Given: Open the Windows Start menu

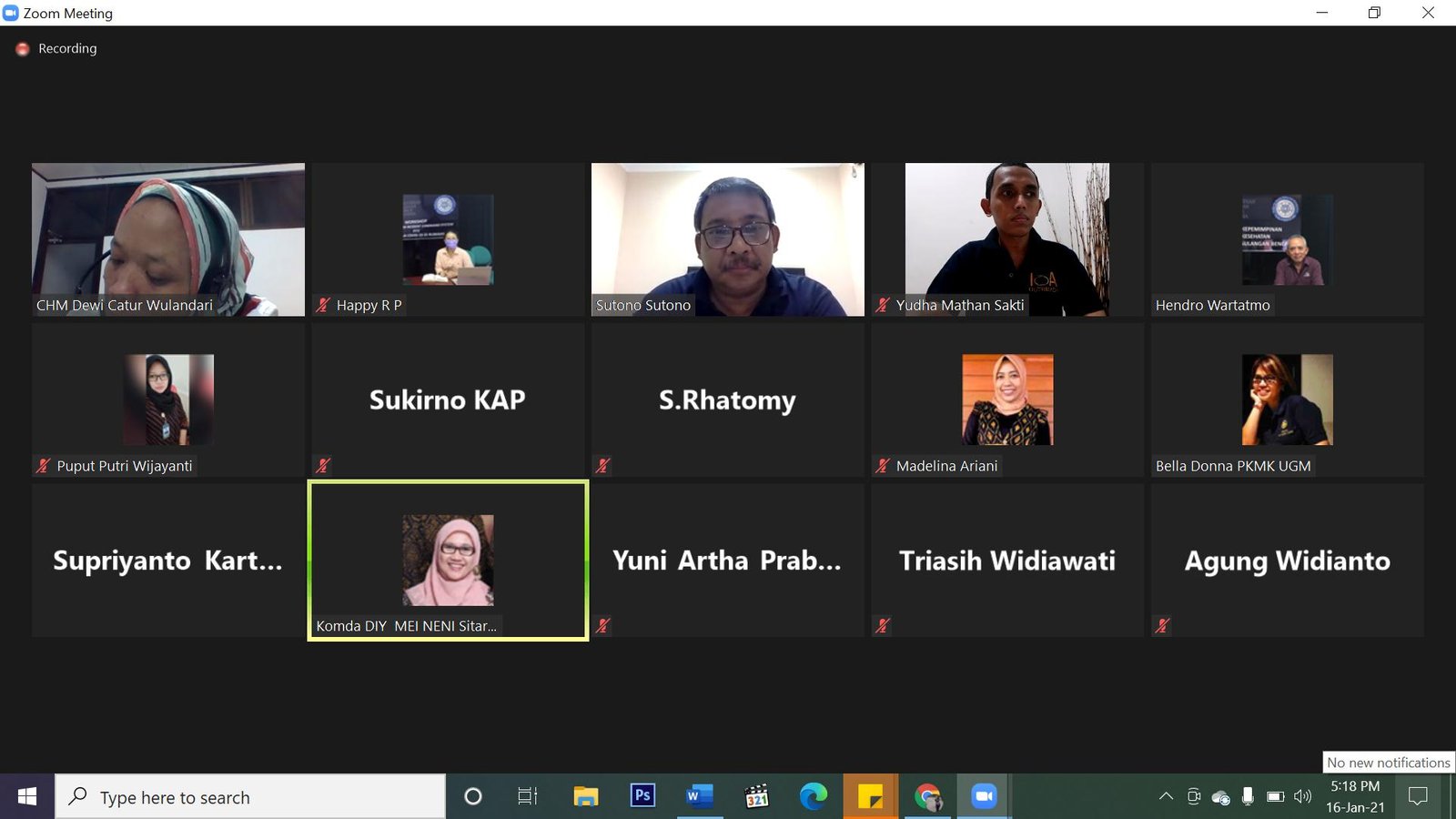Looking at the screenshot, I should [x=27, y=796].
